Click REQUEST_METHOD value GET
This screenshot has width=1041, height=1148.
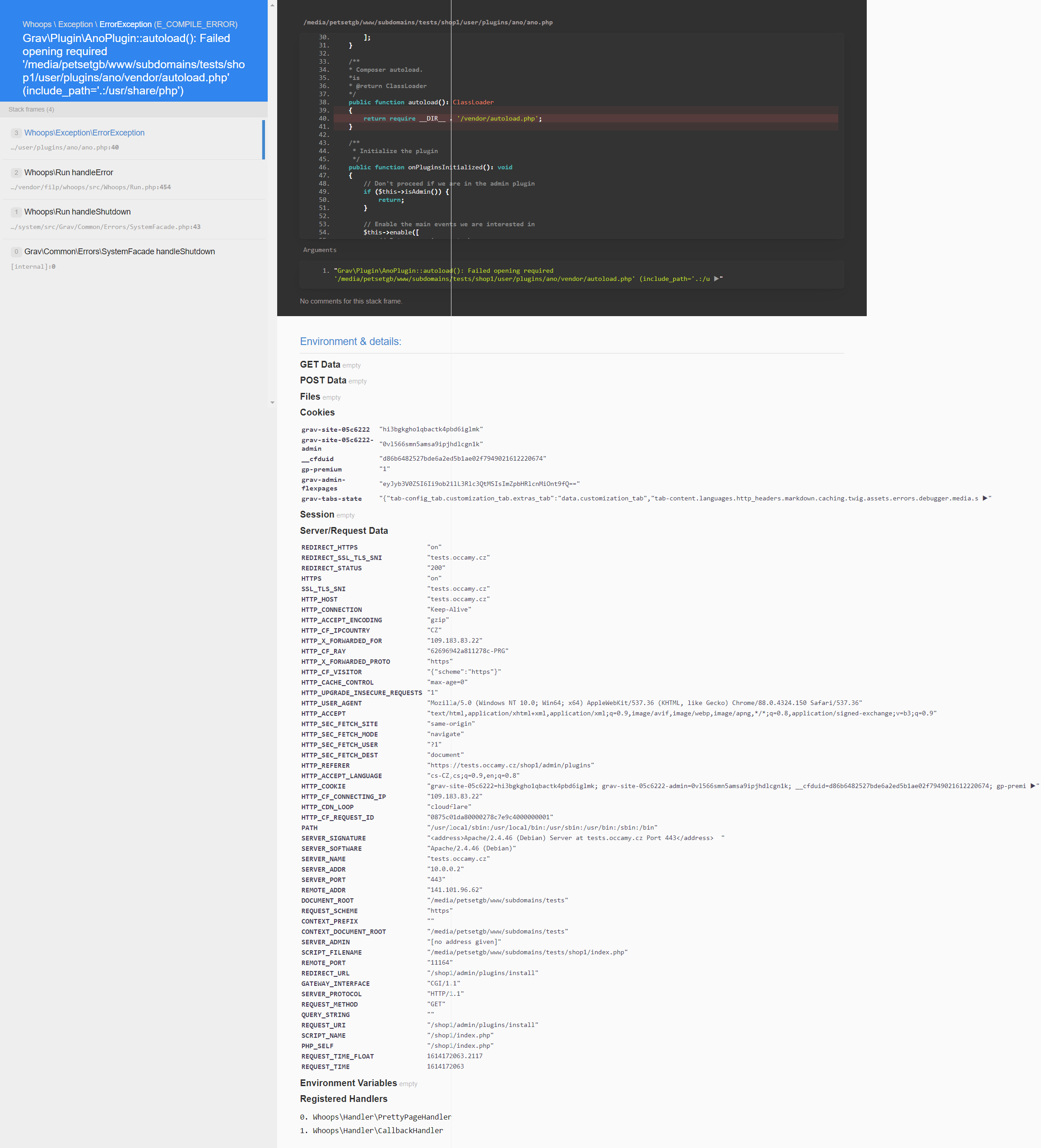(x=436, y=1004)
